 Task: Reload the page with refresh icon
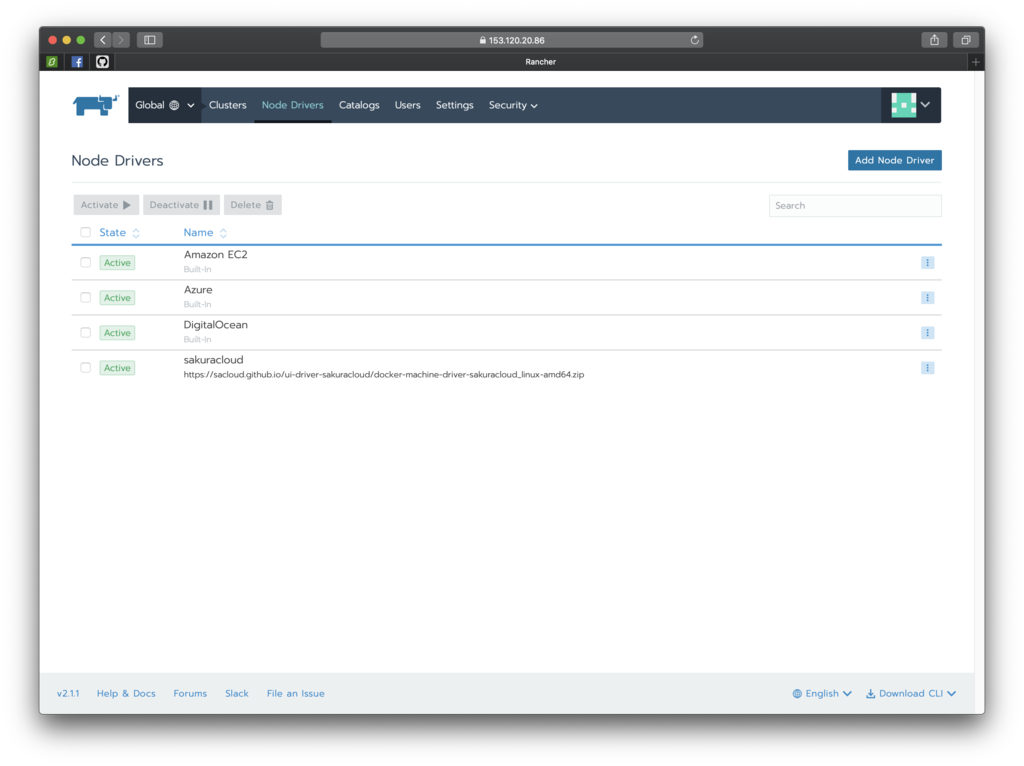[695, 40]
